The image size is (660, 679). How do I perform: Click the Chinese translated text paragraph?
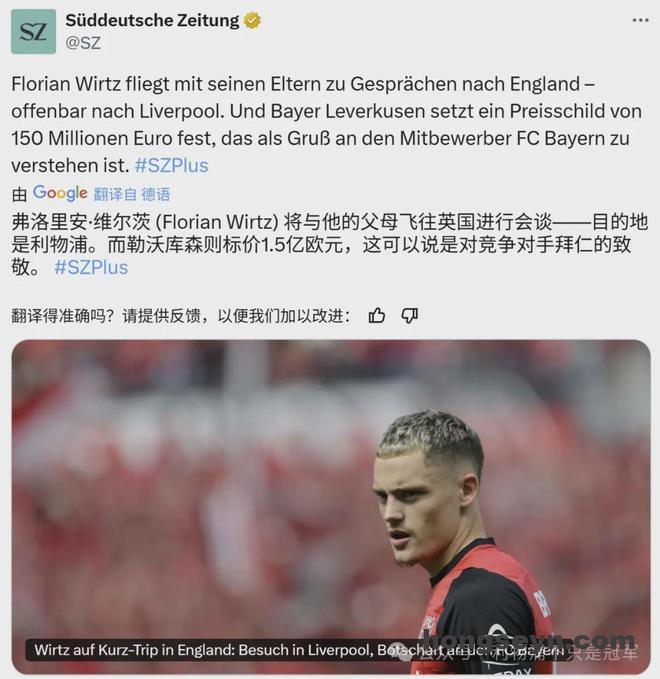pyautogui.click(x=330, y=245)
